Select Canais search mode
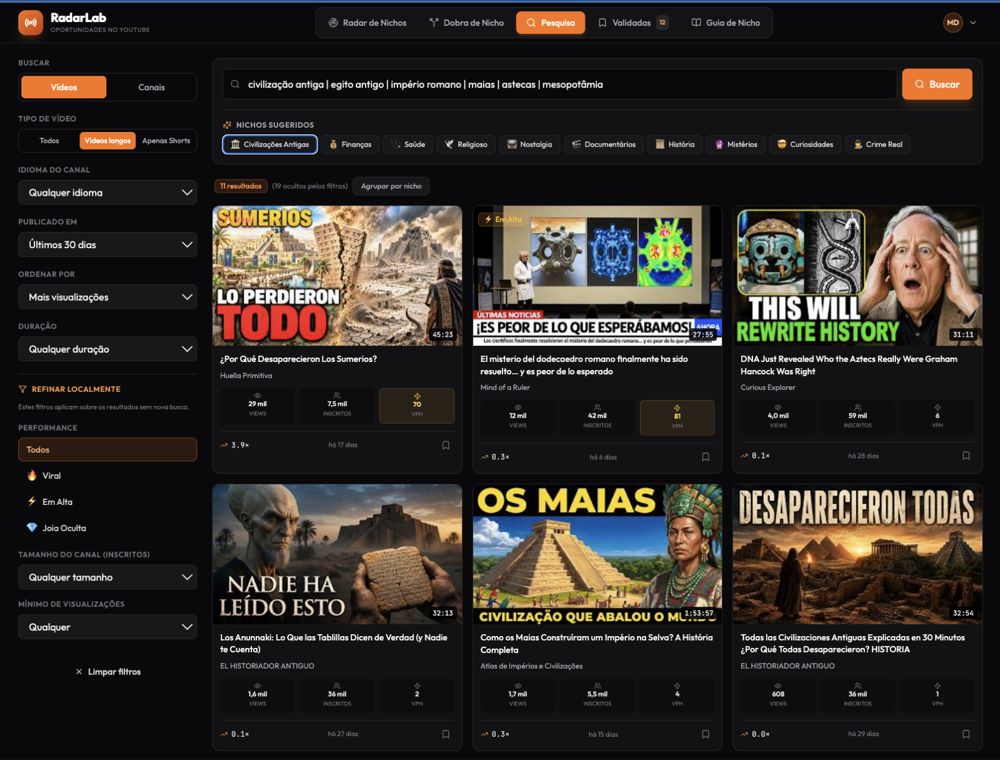This screenshot has height=760, width=1000. coord(151,87)
